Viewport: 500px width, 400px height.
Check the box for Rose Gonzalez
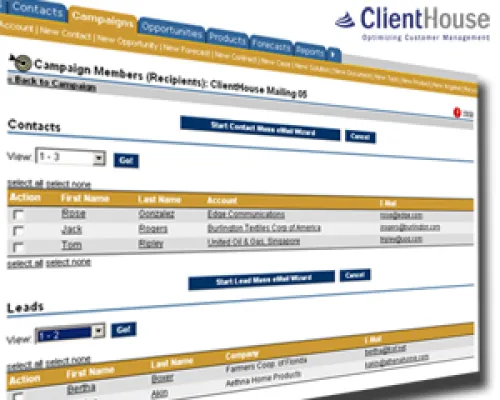pyautogui.click(x=18, y=214)
